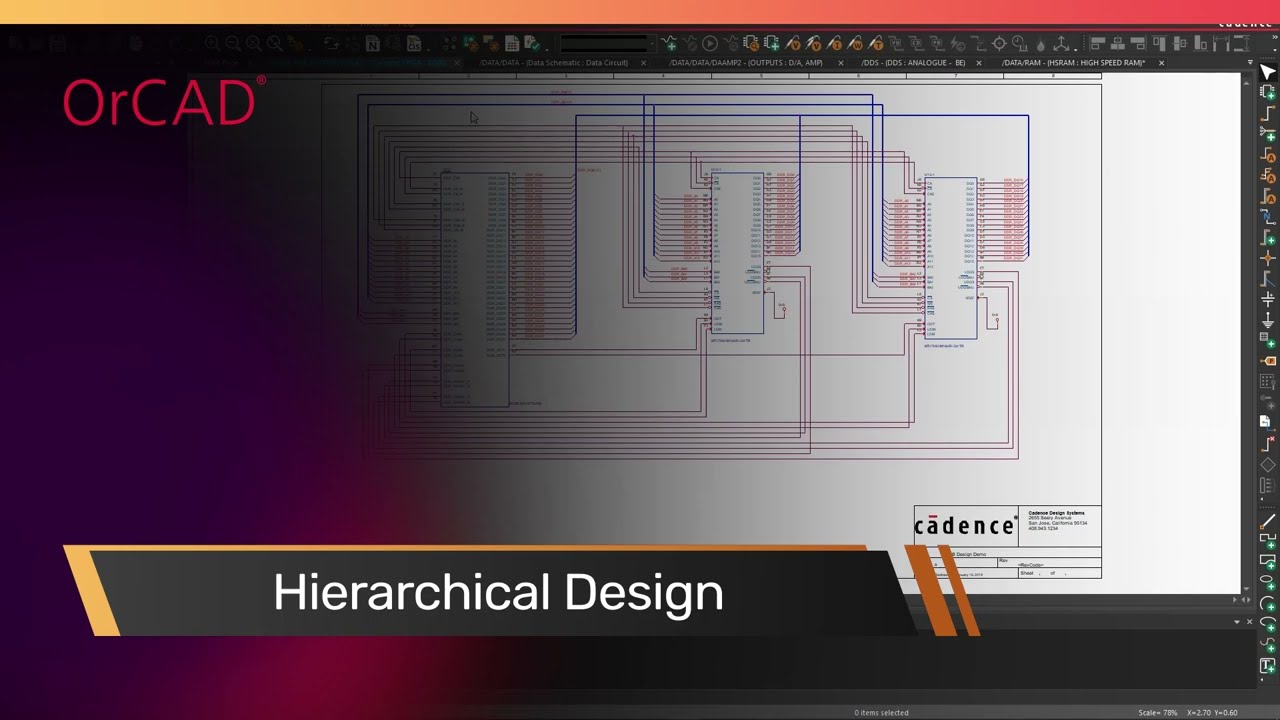Pick the Place Line drawing tool

1268,521
